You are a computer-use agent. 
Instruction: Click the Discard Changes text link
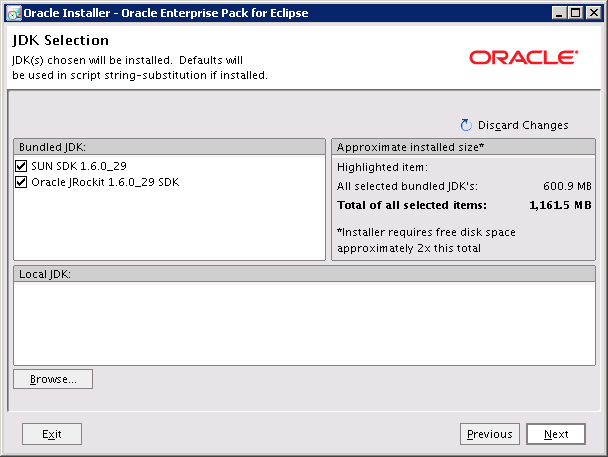[523, 125]
